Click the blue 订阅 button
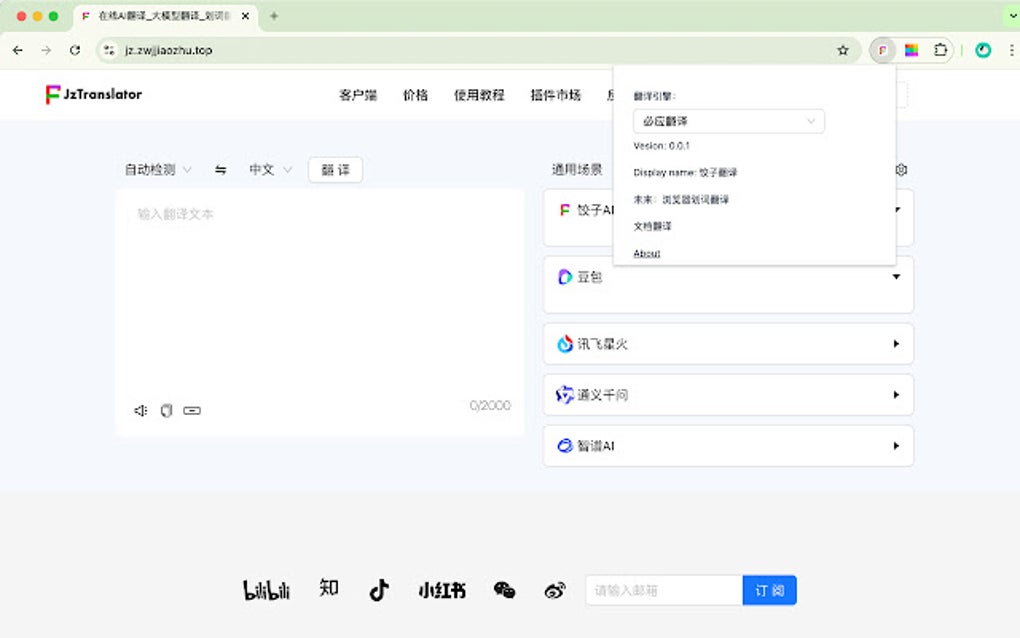The width and height of the screenshot is (1020, 638). pyautogui.click(x=769, y=590)
